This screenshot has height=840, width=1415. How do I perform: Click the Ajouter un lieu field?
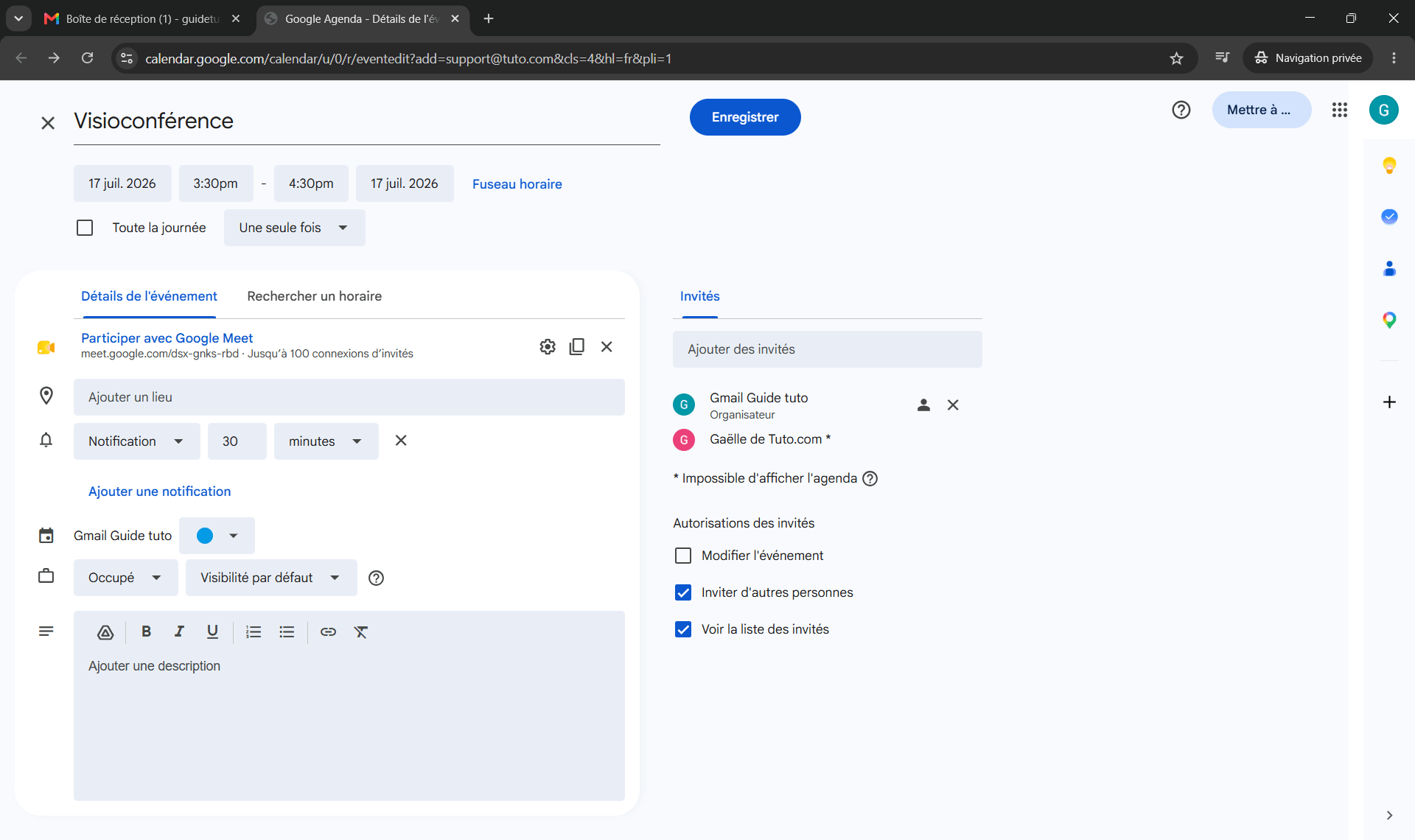point(349,397)
